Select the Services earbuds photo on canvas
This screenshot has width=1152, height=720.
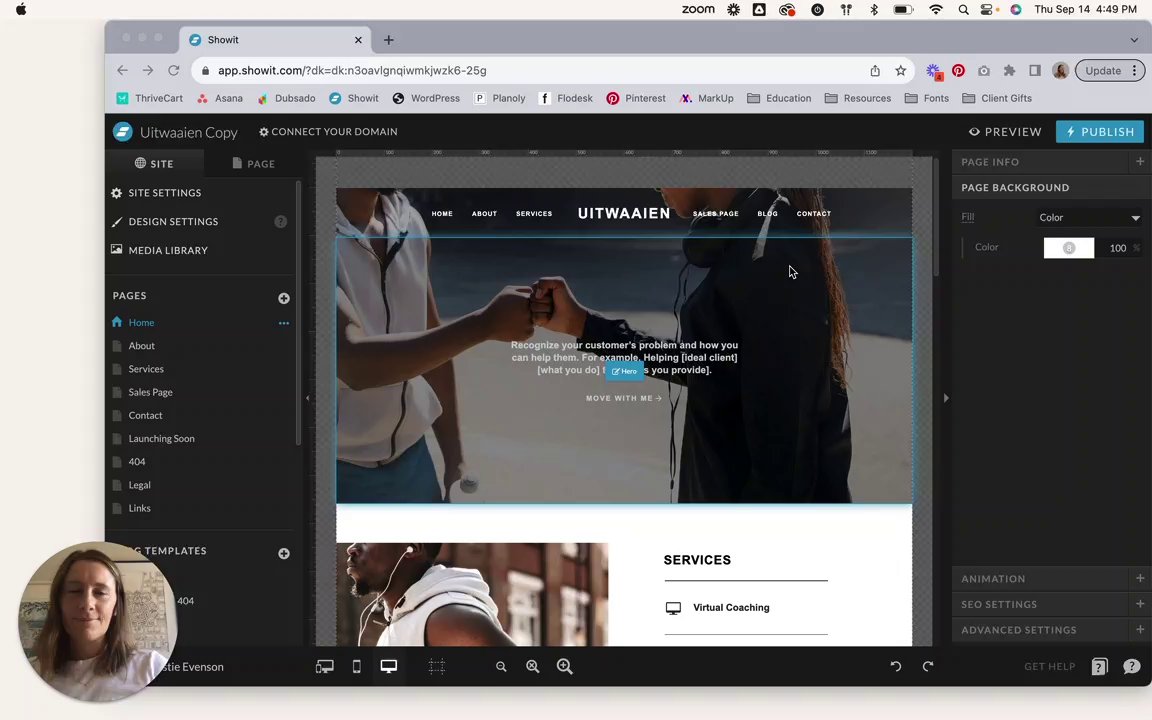(472, 594)
